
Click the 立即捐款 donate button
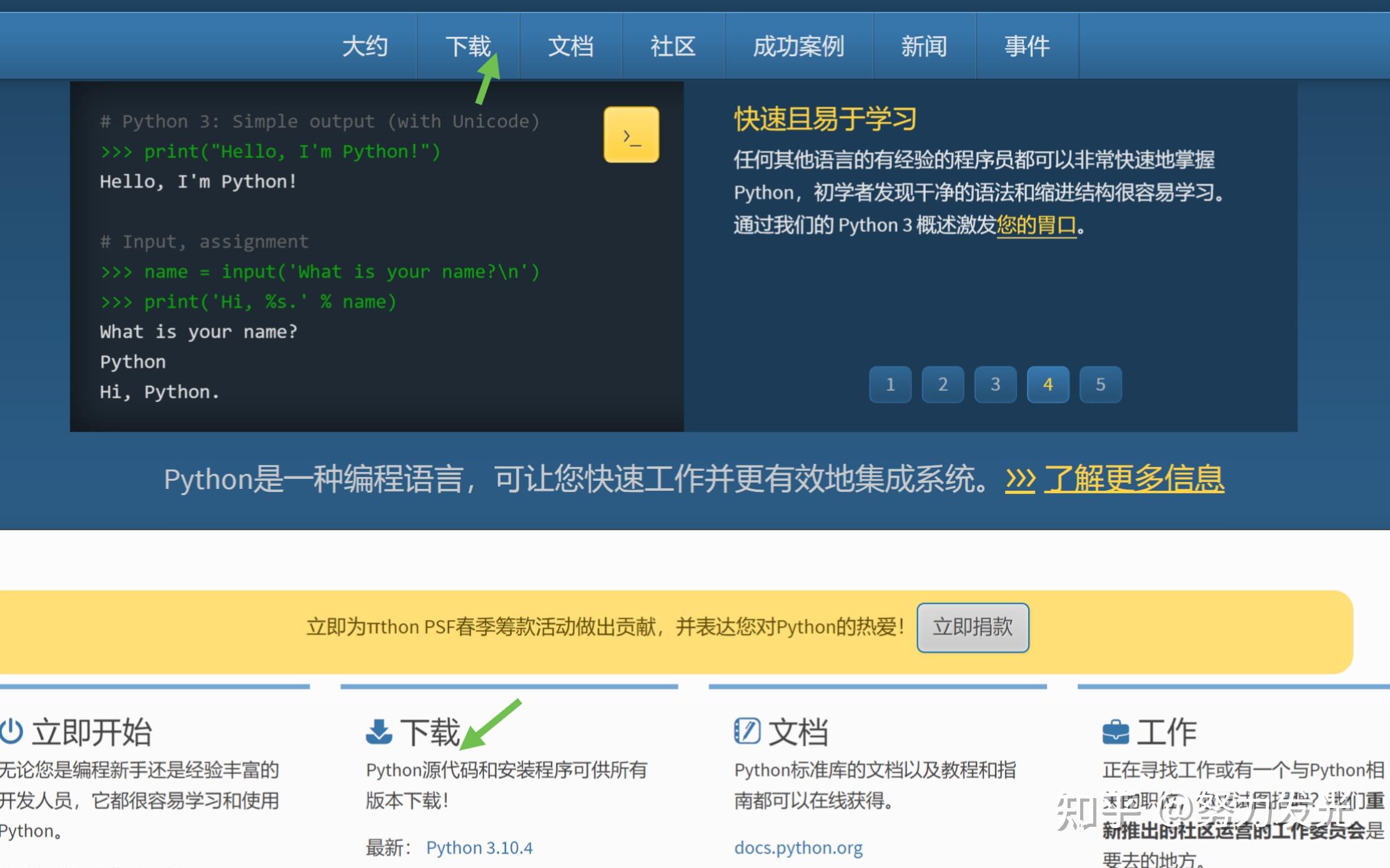coord(973,627)
